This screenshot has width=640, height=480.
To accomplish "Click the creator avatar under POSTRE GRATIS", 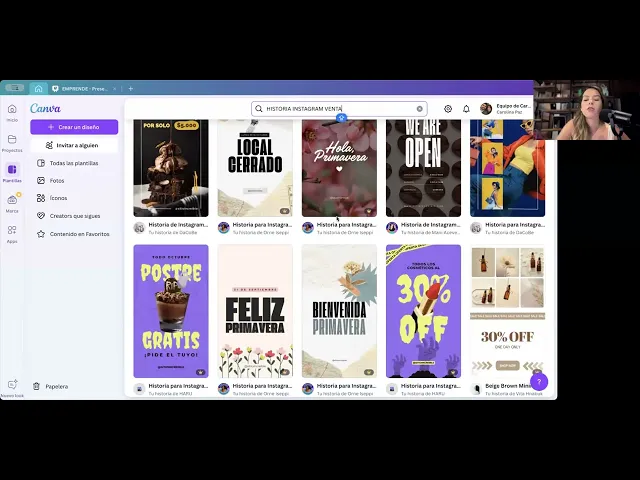I will [140, 389].
